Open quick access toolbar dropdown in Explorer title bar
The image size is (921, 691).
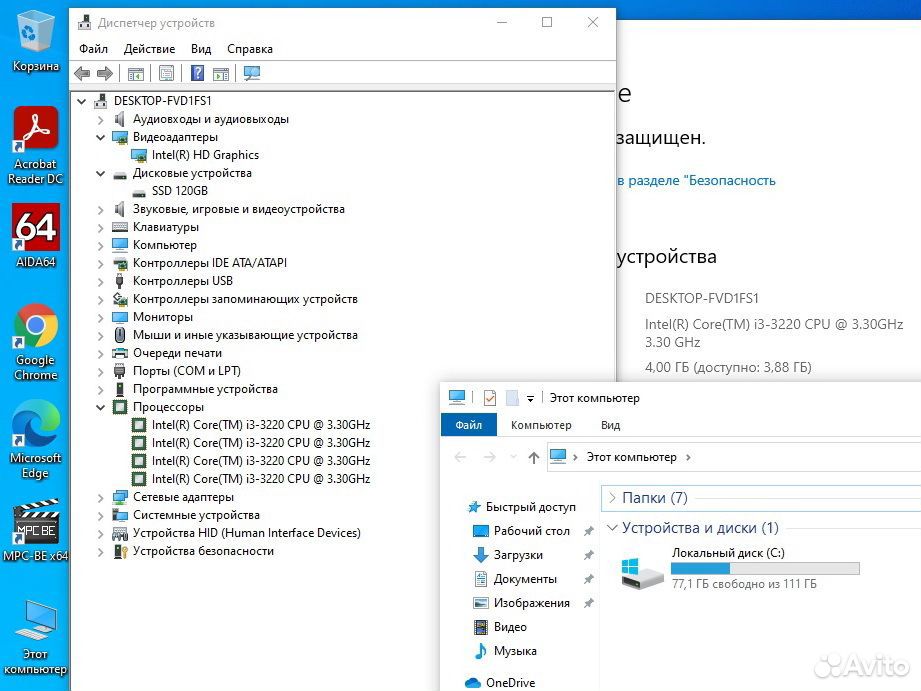click(x=530, y=398)
